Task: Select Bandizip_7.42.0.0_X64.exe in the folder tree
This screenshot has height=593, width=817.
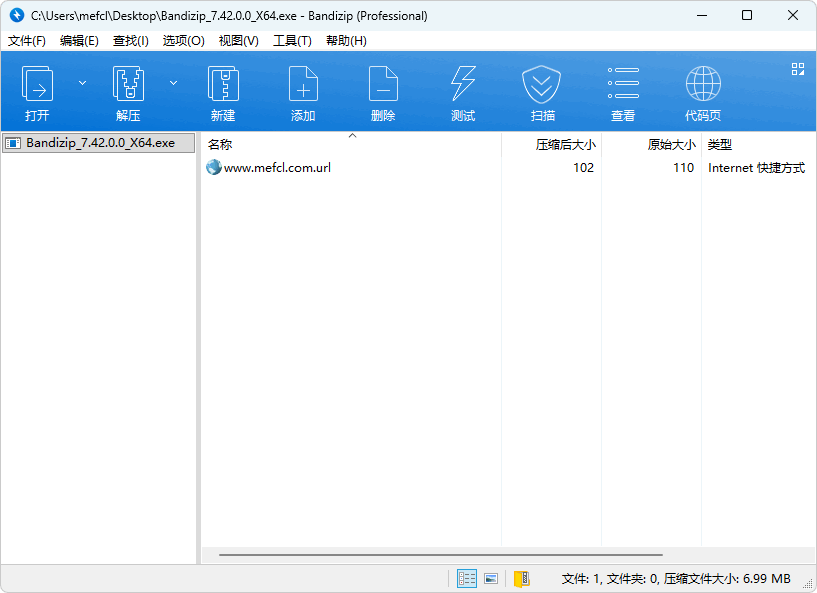Action: click(x=98, y=143)
